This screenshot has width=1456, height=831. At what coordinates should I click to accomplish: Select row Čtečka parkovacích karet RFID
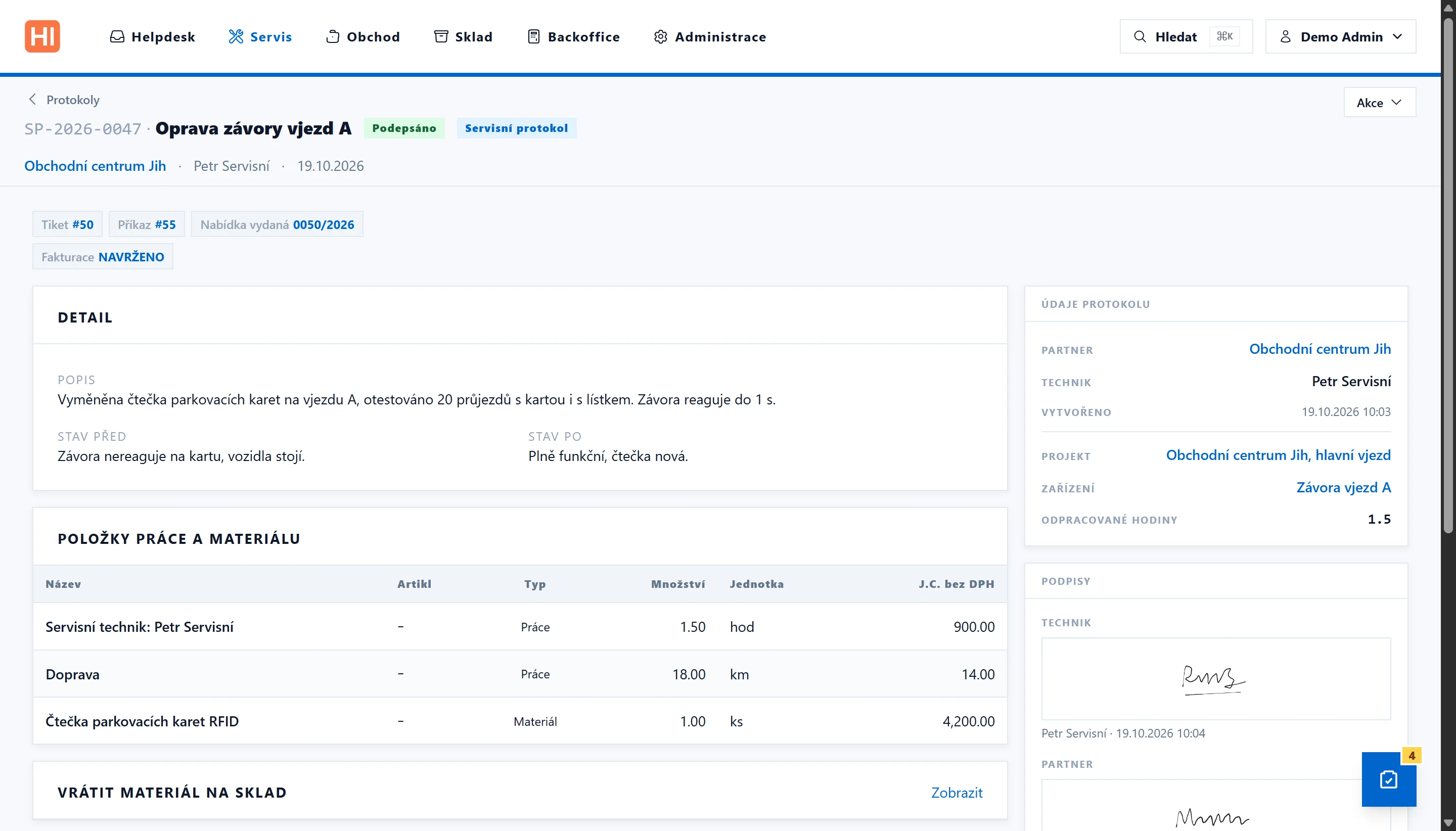520,721
